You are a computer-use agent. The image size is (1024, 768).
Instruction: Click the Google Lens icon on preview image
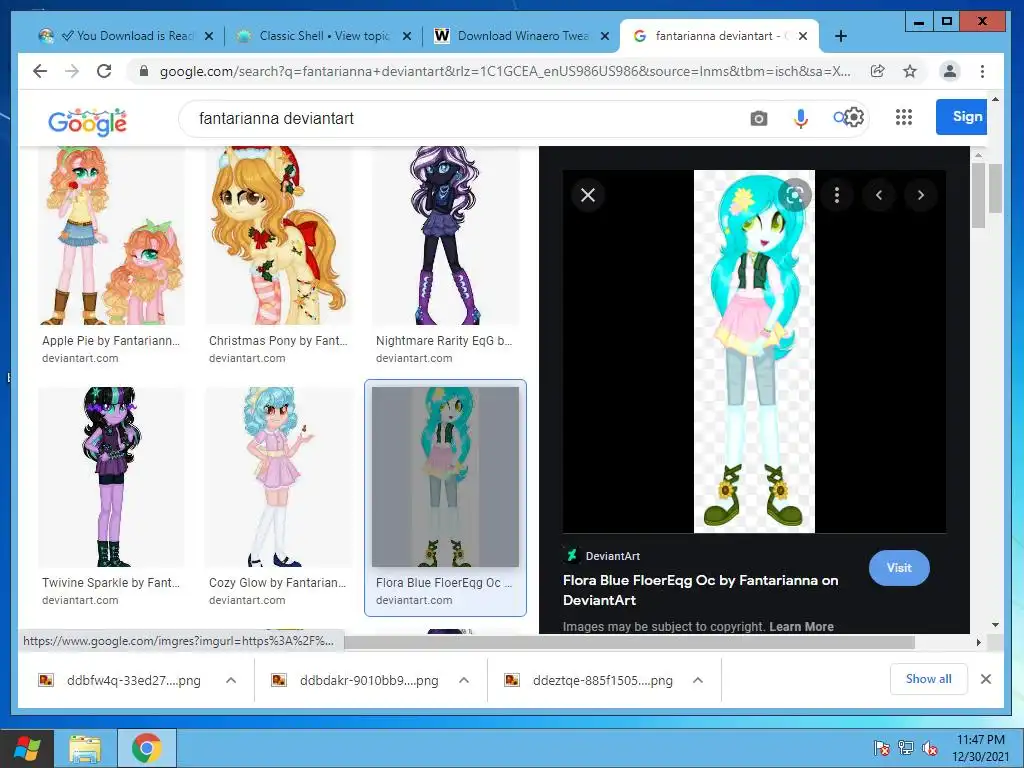pyautogui.click(x=795, y=195)
